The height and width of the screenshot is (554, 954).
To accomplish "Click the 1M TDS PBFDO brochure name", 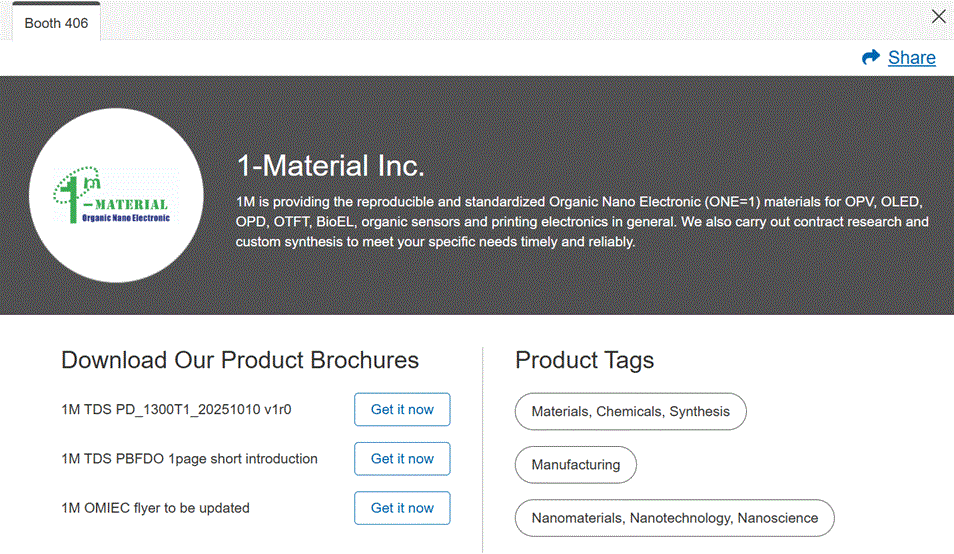I will click(189, 459).
